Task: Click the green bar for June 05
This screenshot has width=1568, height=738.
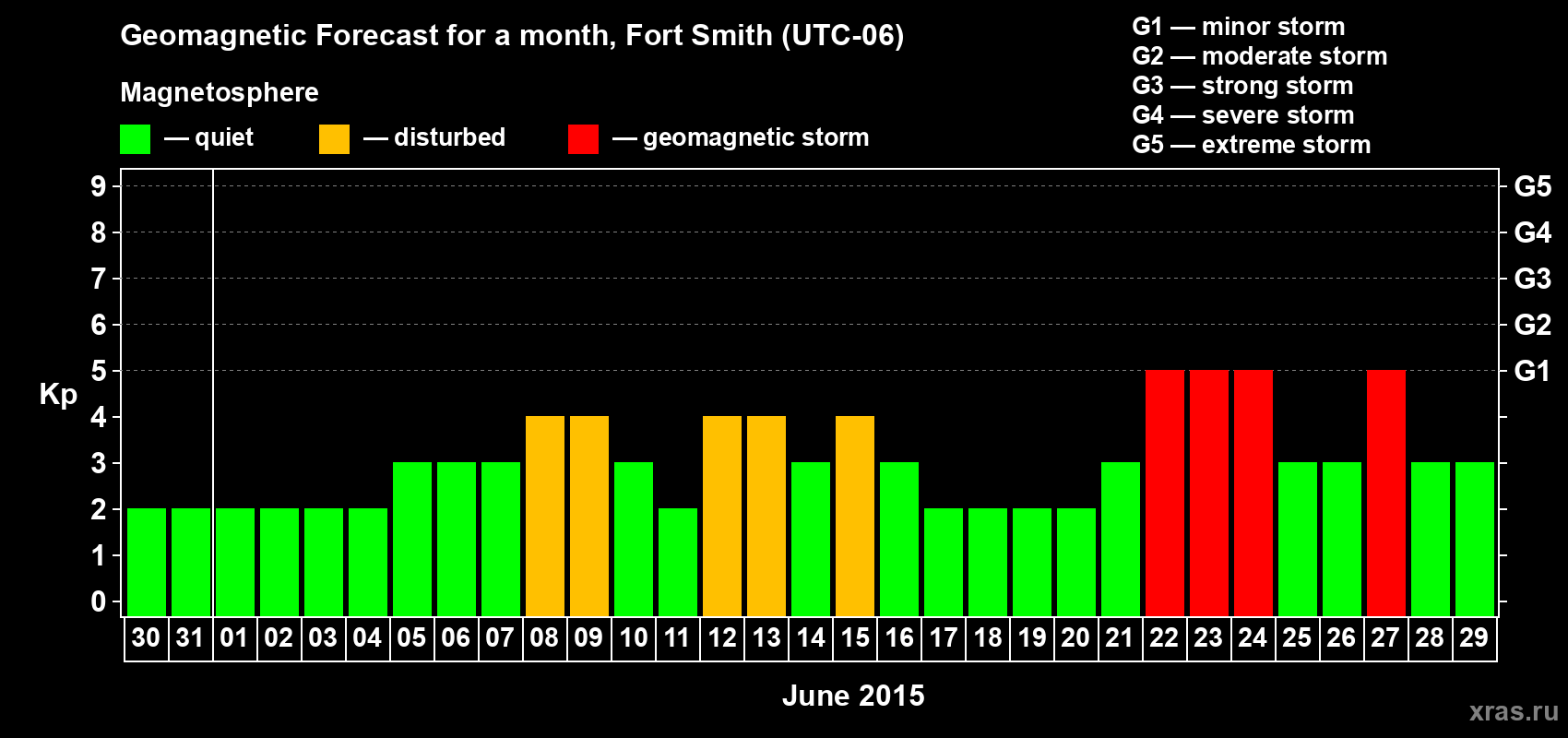Action: click(x=412, y=539)
